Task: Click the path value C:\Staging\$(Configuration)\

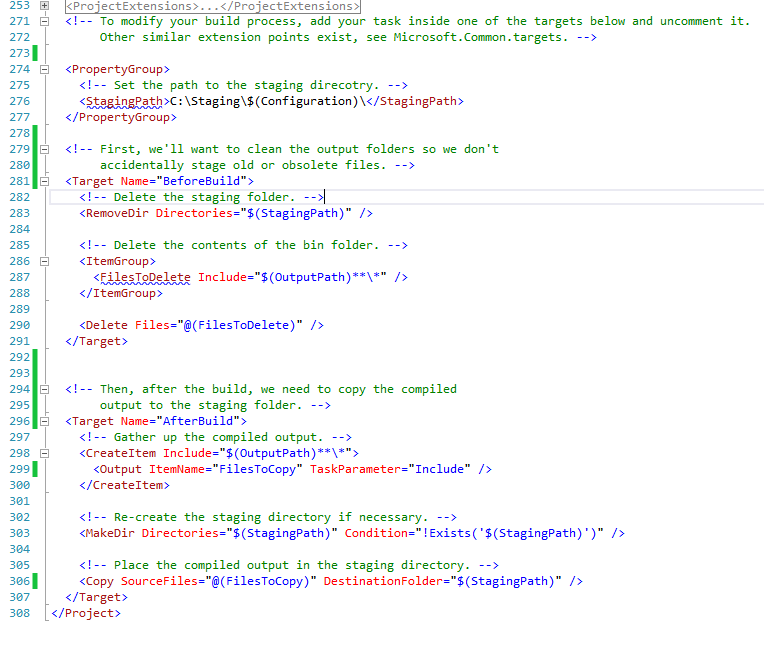Action: tap(267, 101)
